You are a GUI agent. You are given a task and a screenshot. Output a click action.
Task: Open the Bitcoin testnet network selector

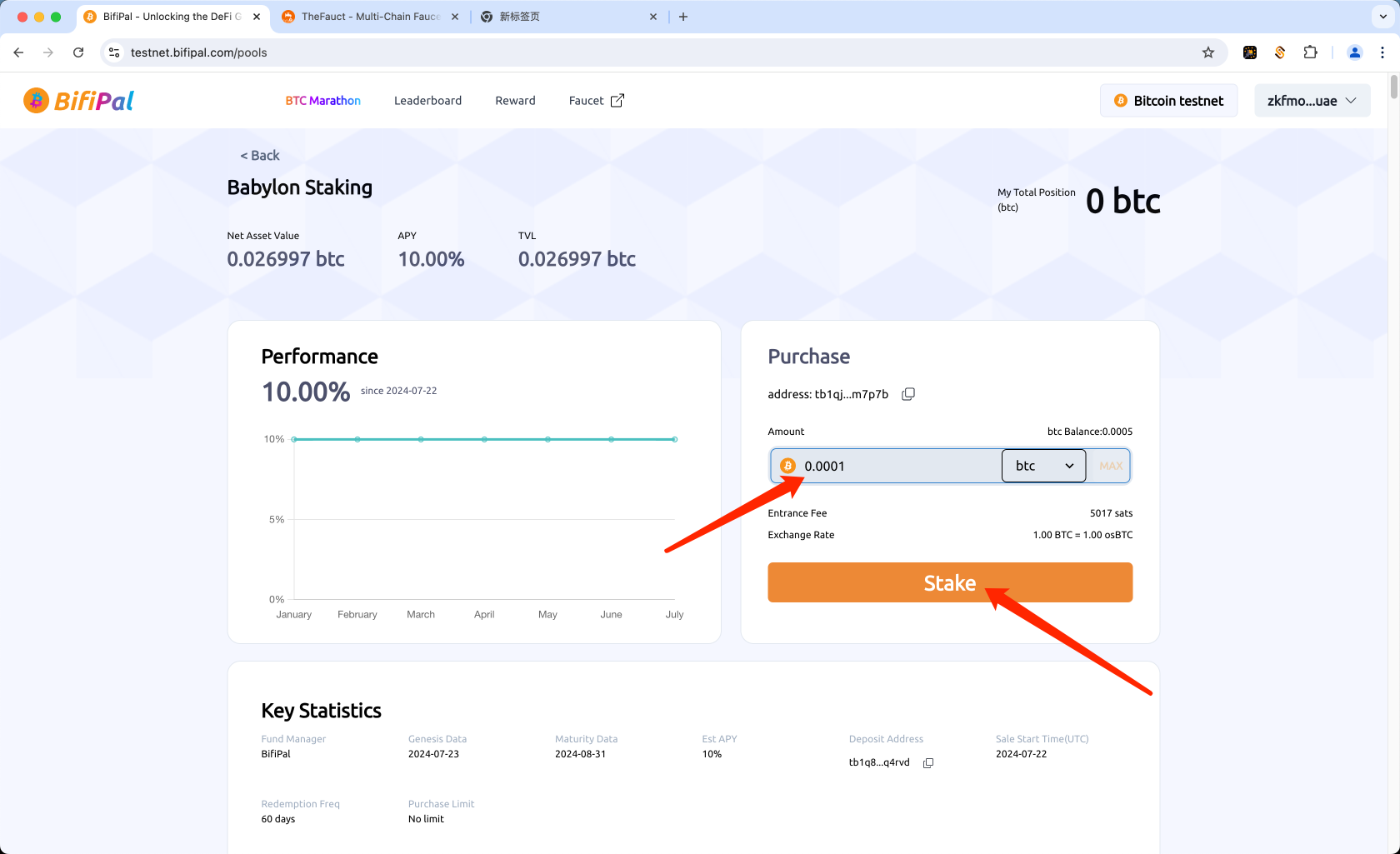[1168, 101]
